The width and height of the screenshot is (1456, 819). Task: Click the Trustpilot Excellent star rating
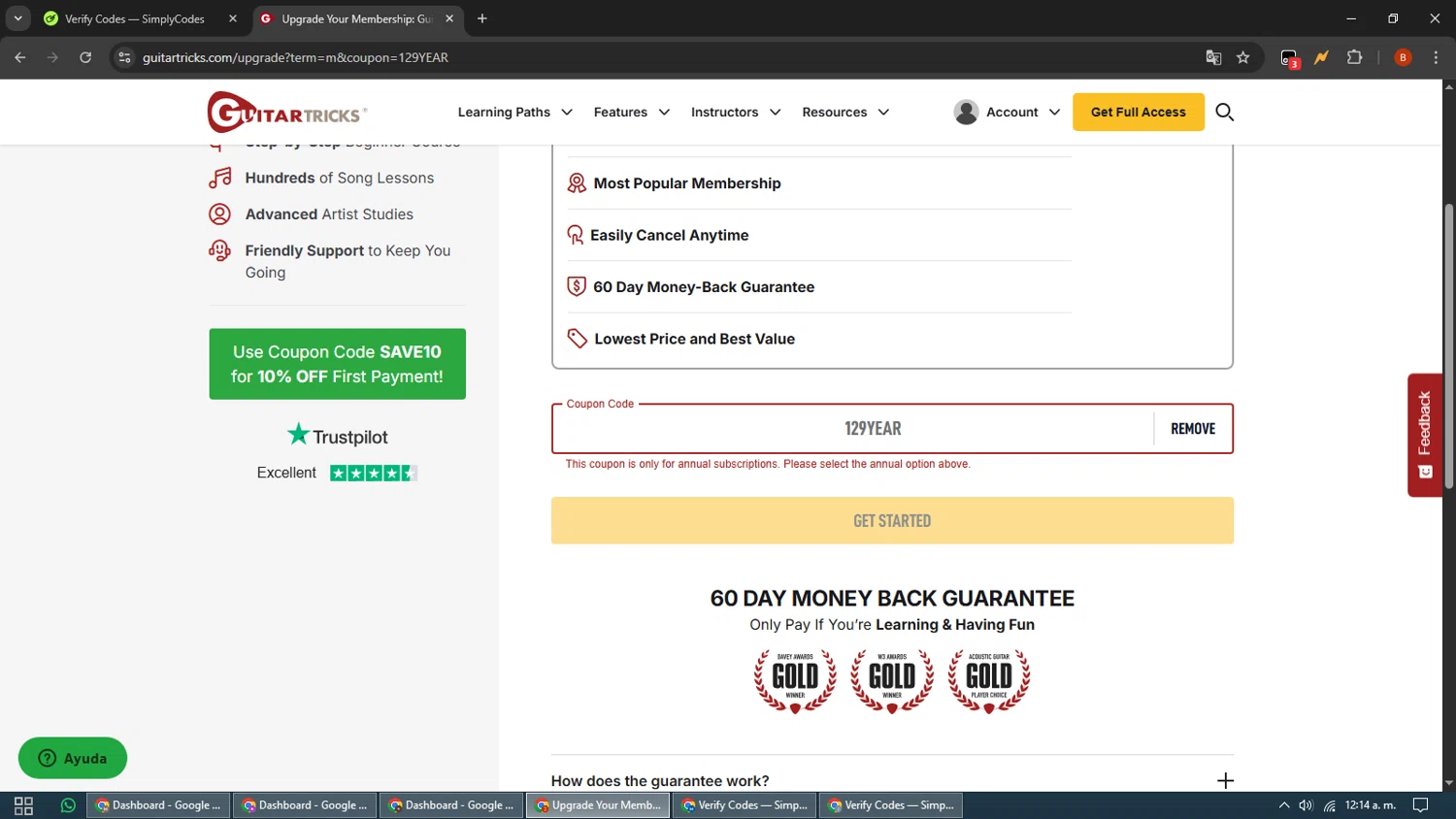[374, 474]
